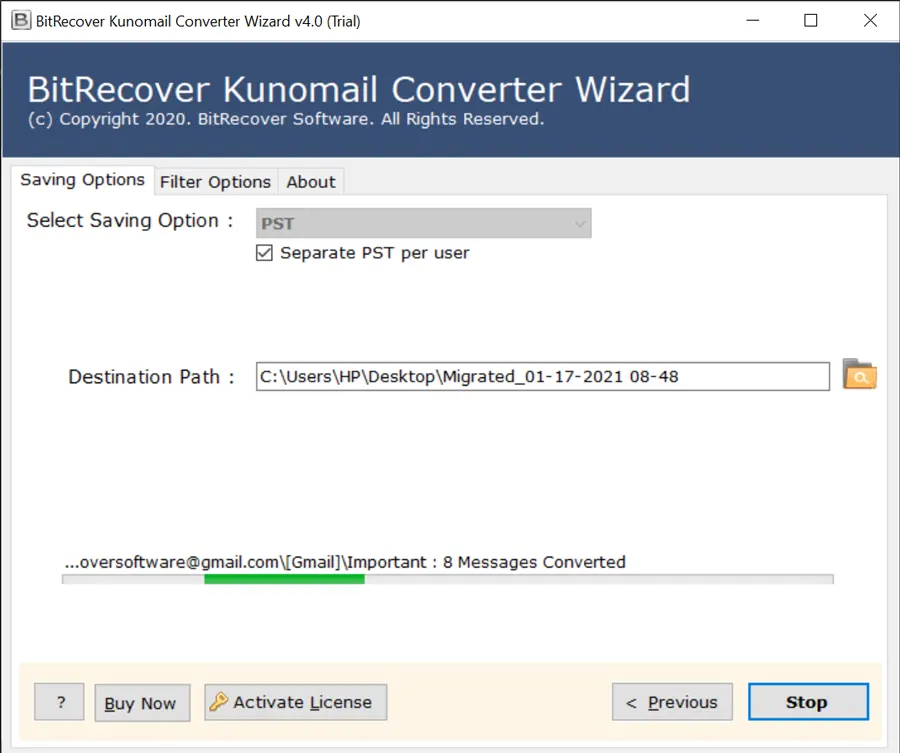Click the 'Destination Path :' label
Image resolution: width=900 pixels, height=753 pixels.
pyautogui.click(x=152, y=377)
